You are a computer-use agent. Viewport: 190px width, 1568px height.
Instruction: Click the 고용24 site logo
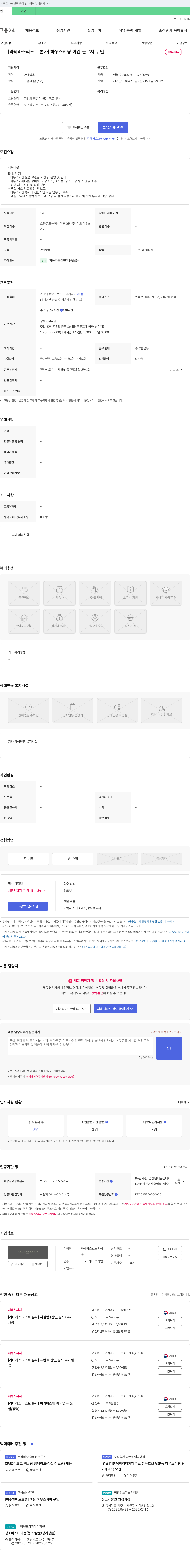click(7, 30)
